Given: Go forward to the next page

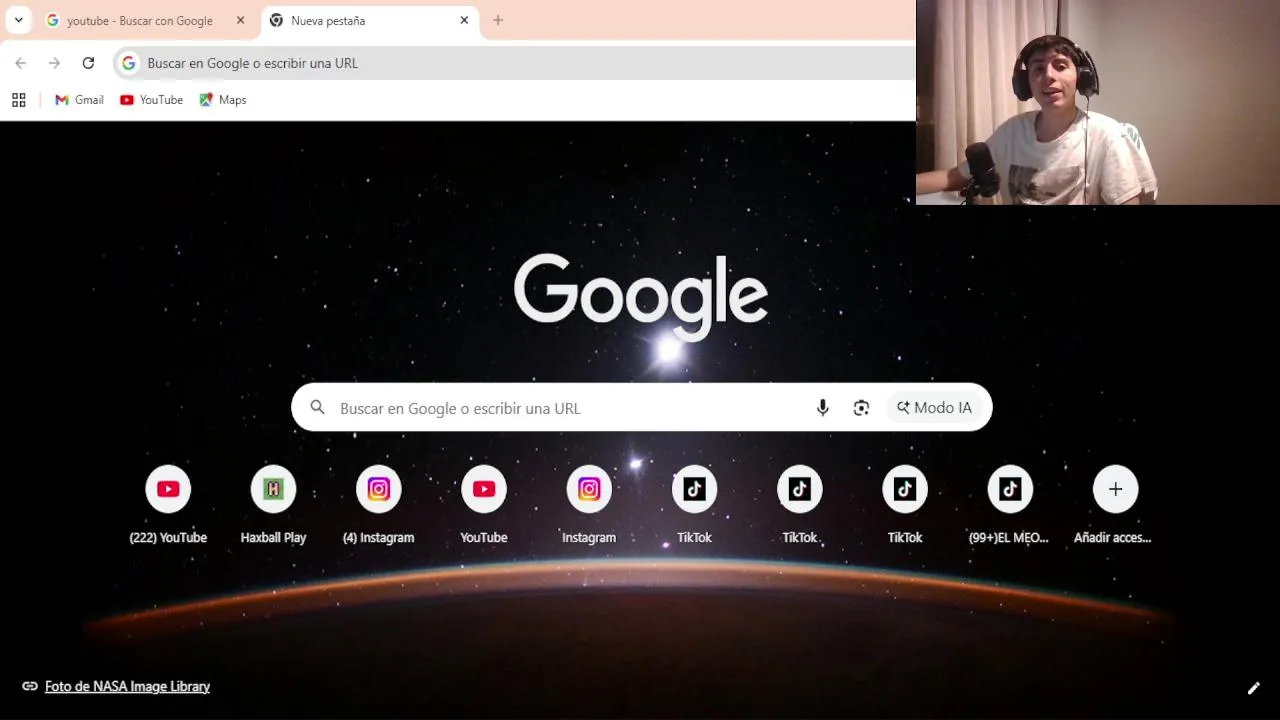Looking at the screenshot, I should [54, 63].
